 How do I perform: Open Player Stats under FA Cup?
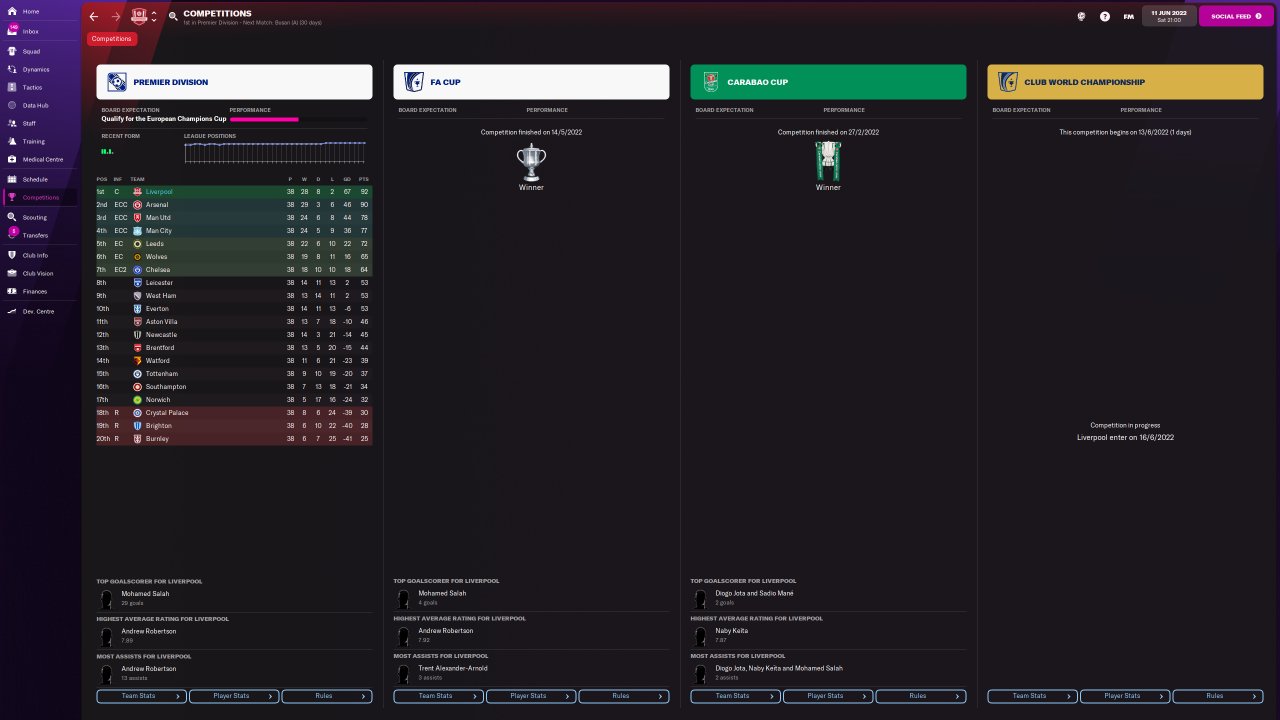point(531,696)
